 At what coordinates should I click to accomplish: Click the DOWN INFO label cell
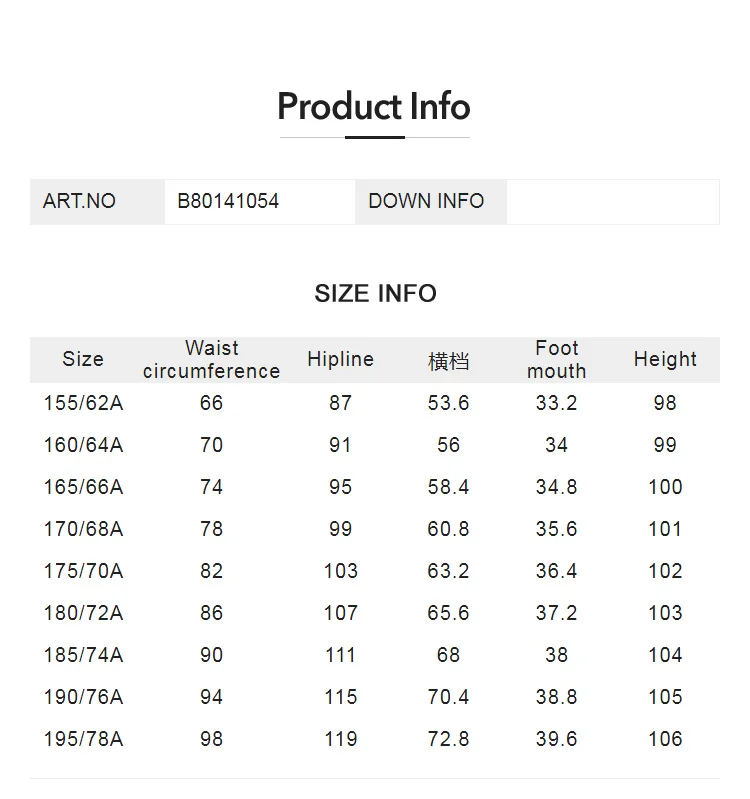(x=431, y=202)
